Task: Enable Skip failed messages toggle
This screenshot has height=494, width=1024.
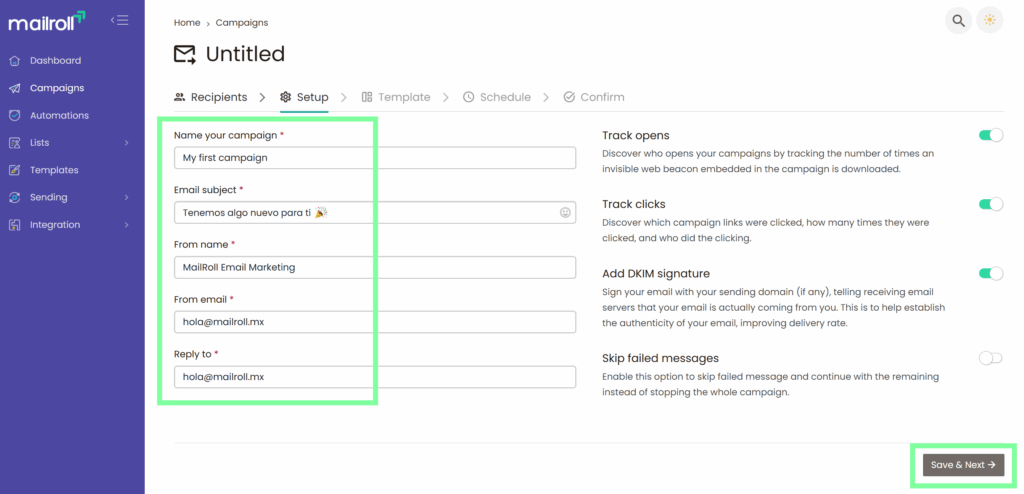Action: (990, 358)
